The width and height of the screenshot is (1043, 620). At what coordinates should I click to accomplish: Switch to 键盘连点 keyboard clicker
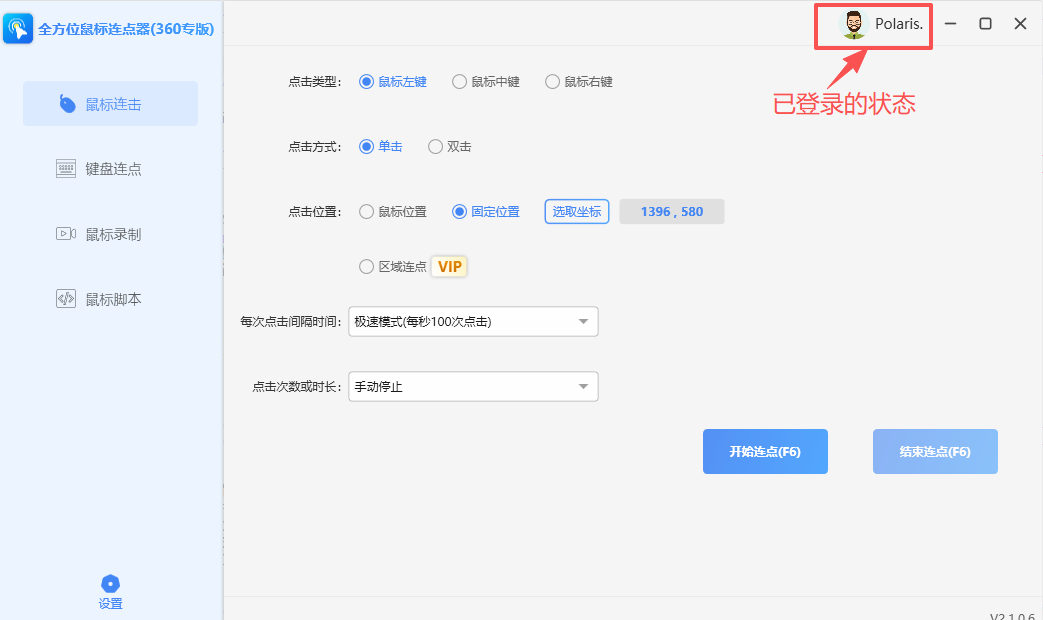coord(110,168)
